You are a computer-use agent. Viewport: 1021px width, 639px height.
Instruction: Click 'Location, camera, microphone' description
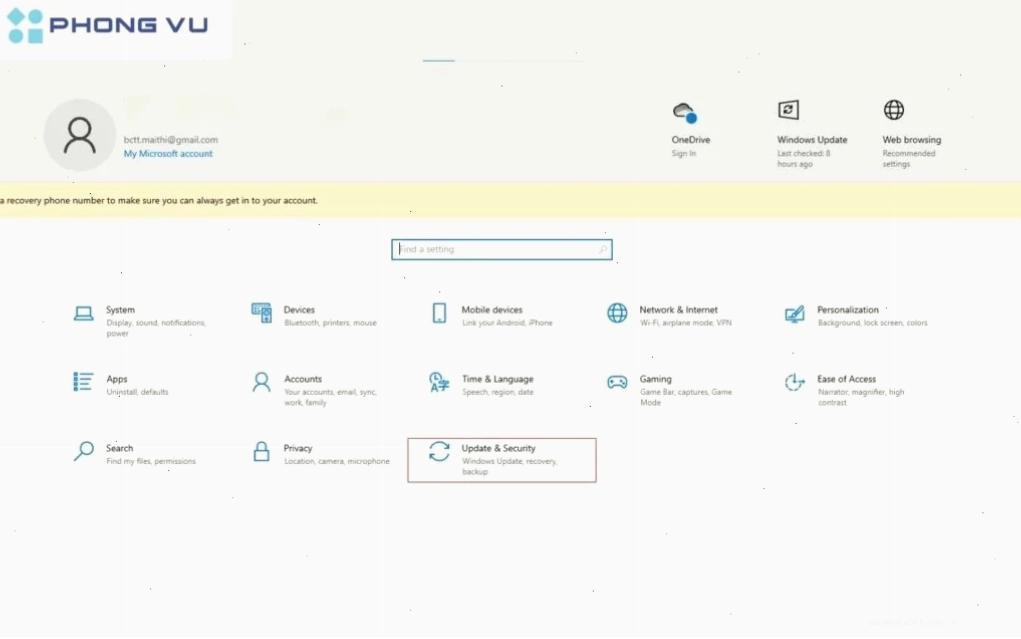(x=337, y=461)
